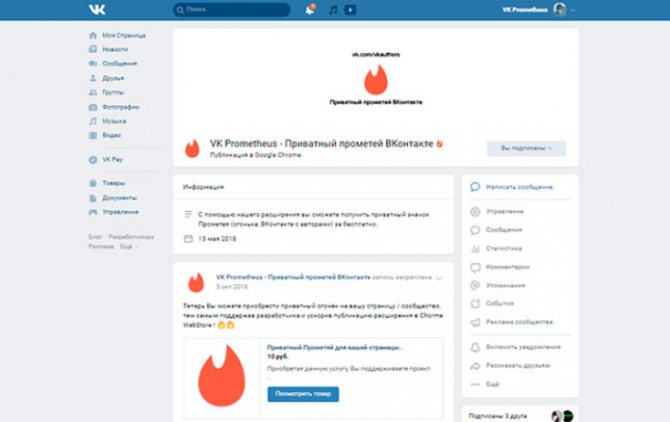The width and height of the screenshot is (670, 422).
Task: Open Документы icon in sidebar
Action: (x=93, y=198)
